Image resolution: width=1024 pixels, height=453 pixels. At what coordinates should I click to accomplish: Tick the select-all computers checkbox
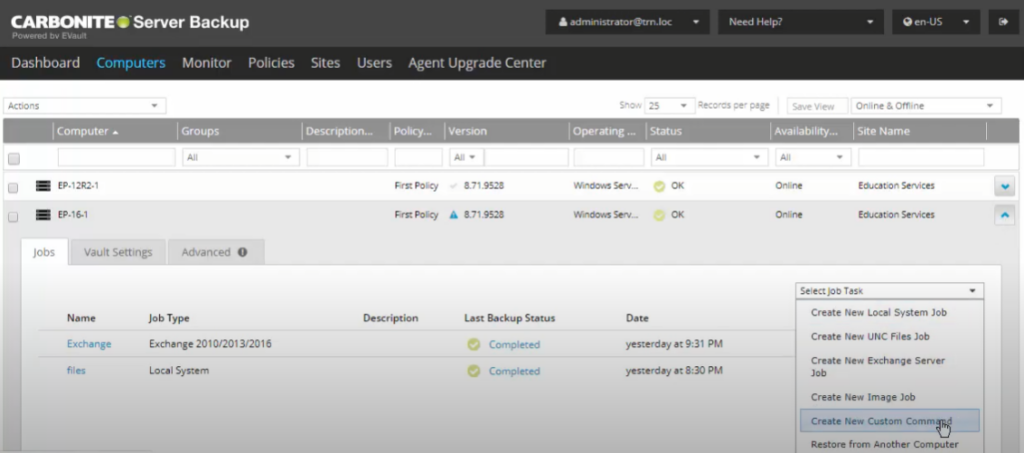pyautogui.click(x=14, y=158)
